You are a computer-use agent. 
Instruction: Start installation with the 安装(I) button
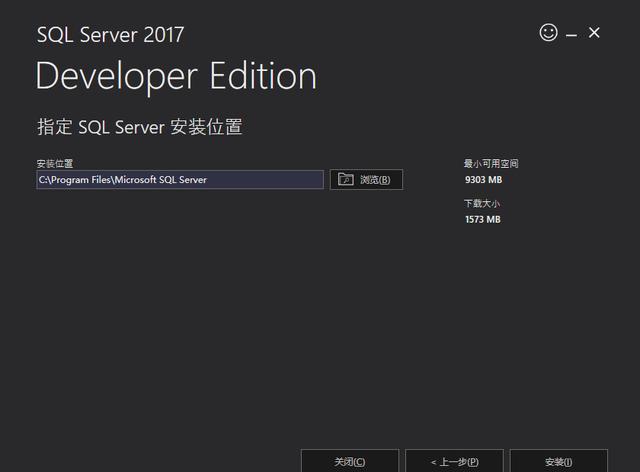[x=559, y=461]
